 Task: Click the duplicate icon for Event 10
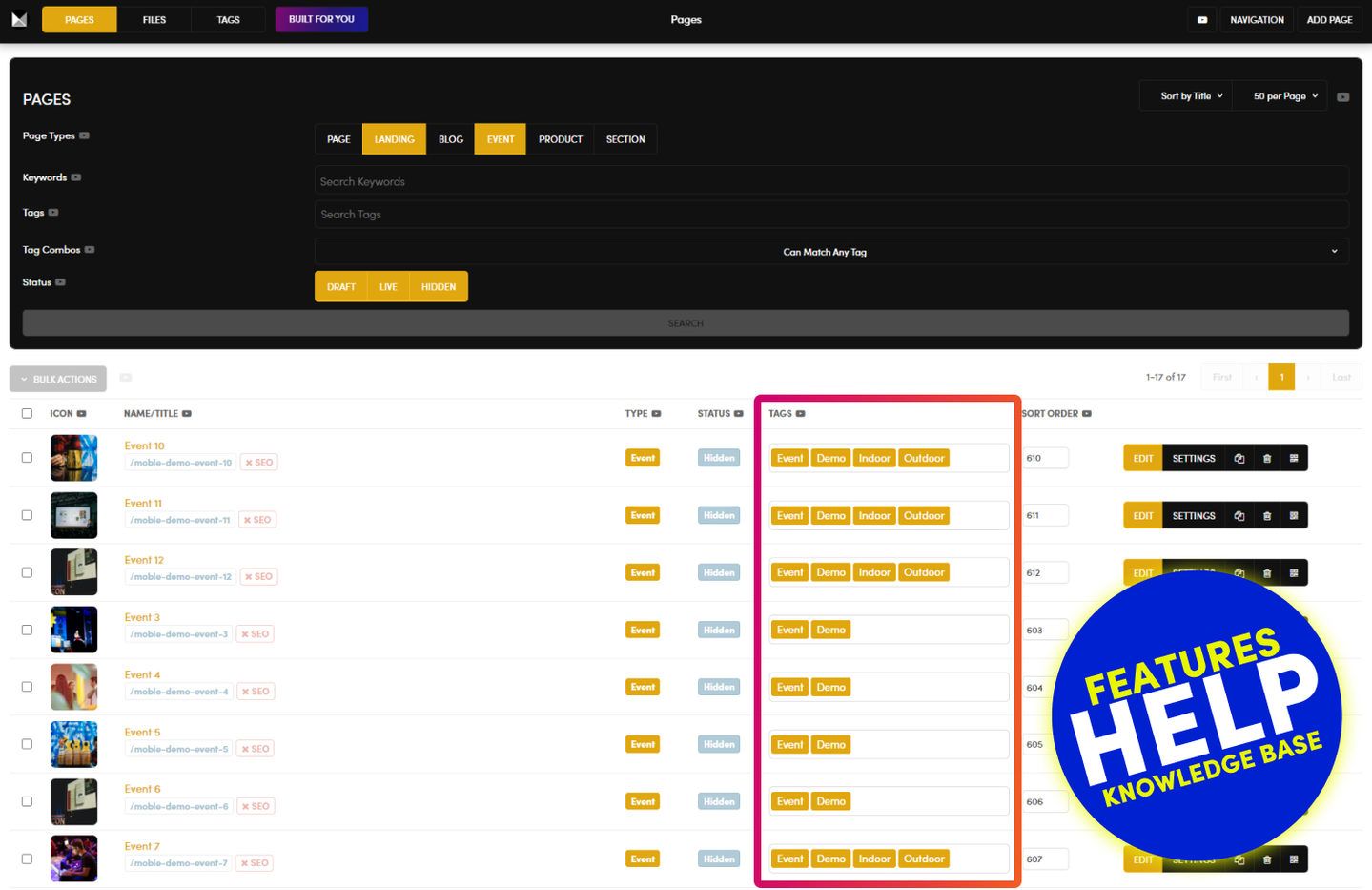[1239, 459]
